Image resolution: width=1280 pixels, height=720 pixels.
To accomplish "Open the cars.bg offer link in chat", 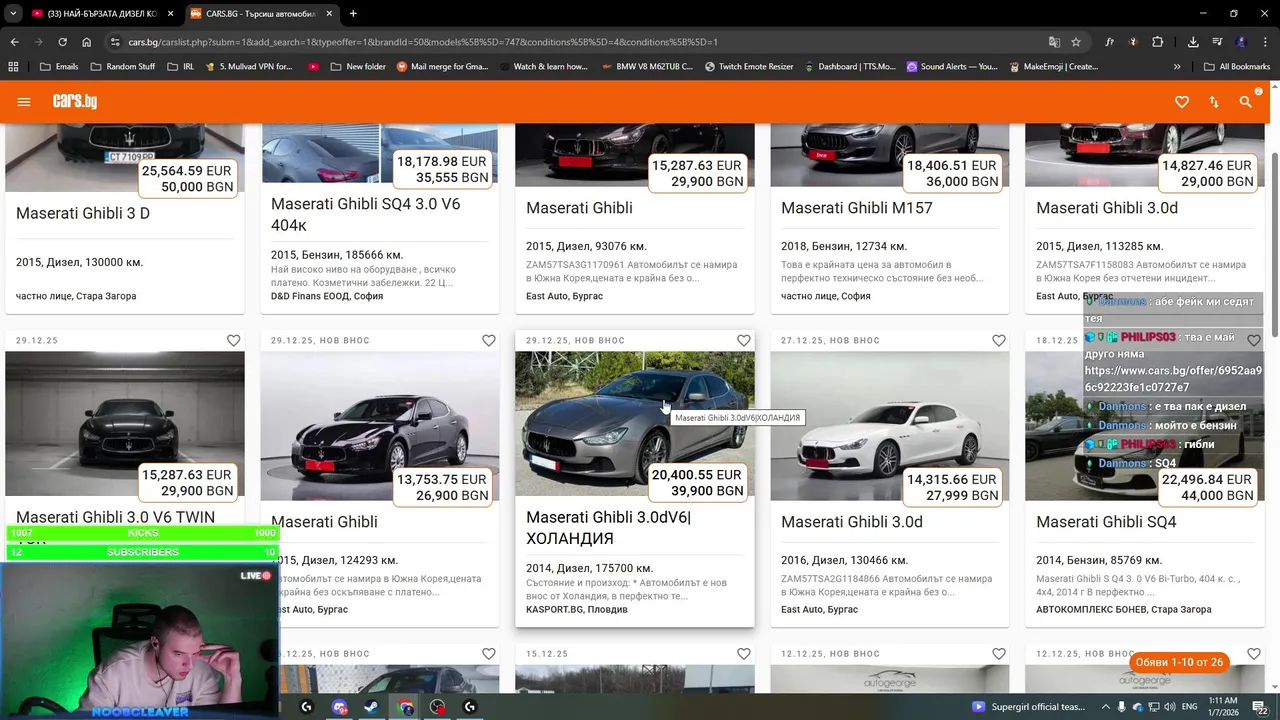I will pos(1173,379).
